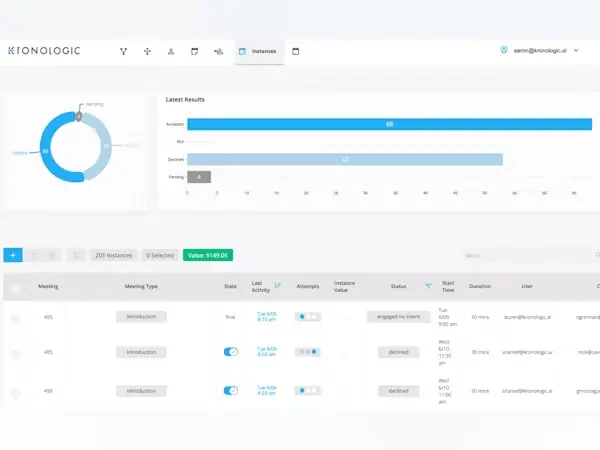Open the last activity link in row 485

tap(266, 352)
